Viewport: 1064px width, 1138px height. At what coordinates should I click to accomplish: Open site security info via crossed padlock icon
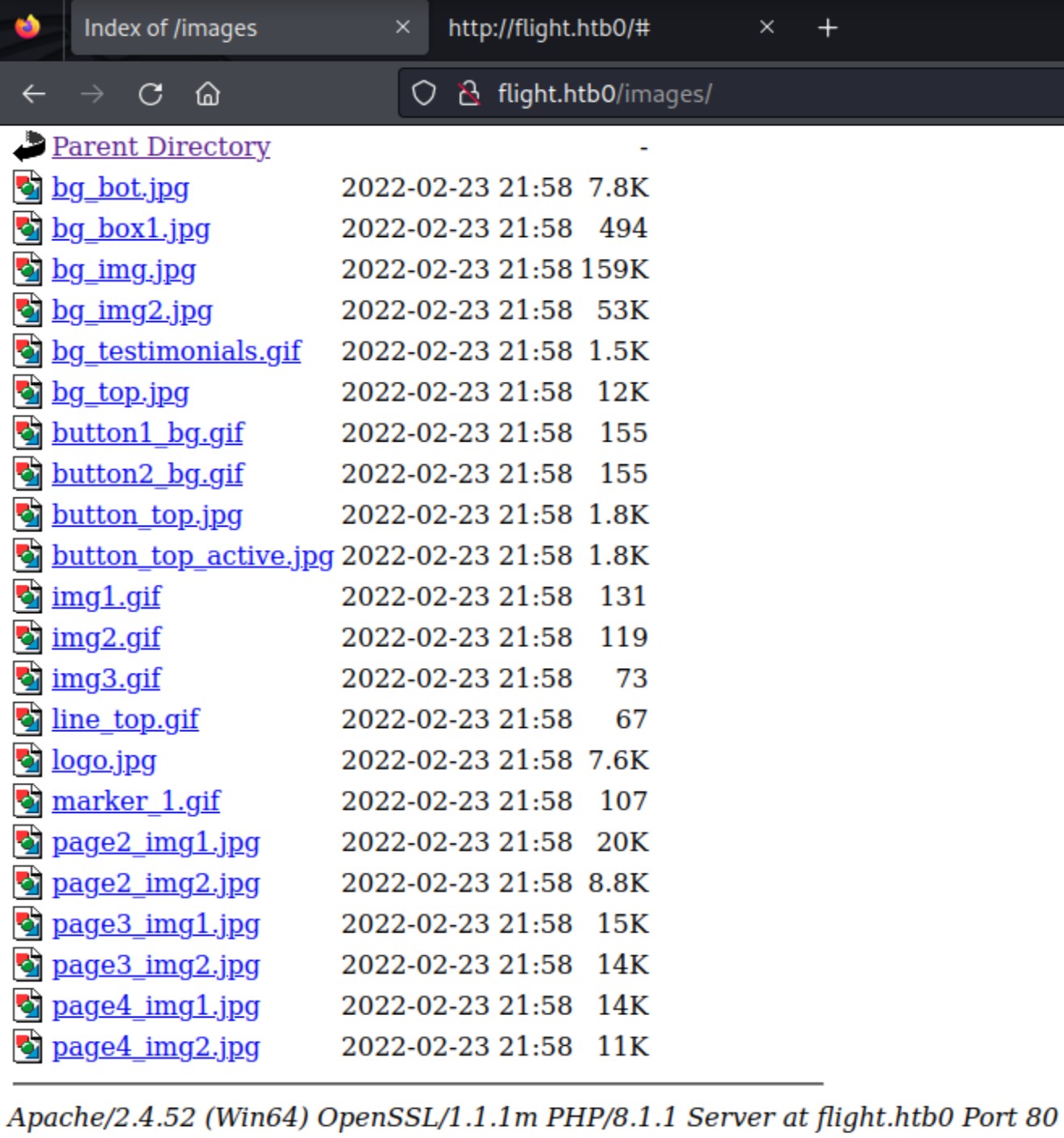[x=467, y=94]
